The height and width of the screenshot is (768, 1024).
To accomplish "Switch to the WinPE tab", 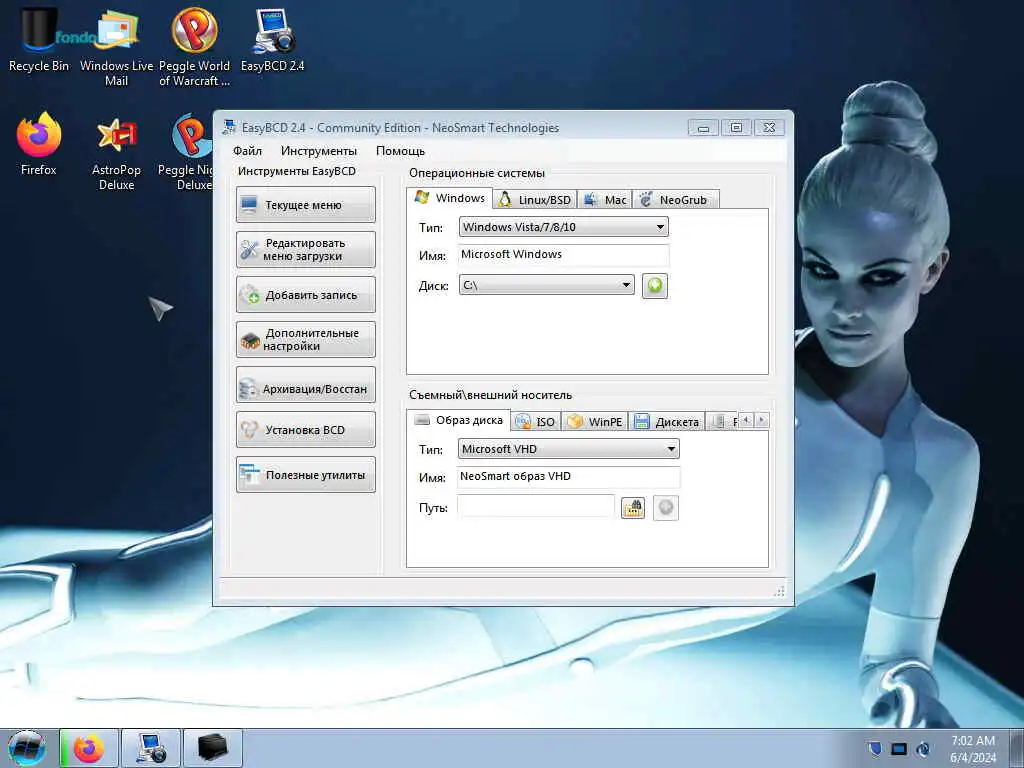I will [595, 422].
